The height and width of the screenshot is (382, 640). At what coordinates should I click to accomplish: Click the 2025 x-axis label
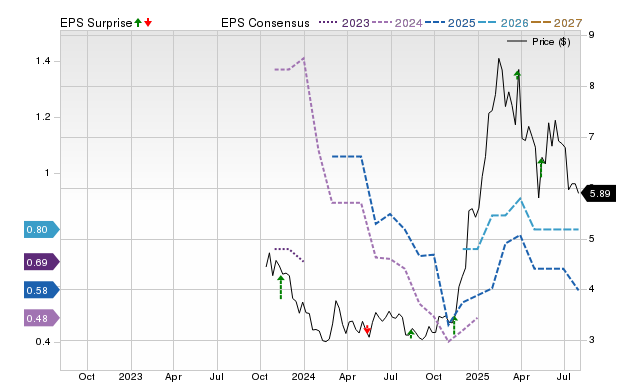[x=478, y=376]
